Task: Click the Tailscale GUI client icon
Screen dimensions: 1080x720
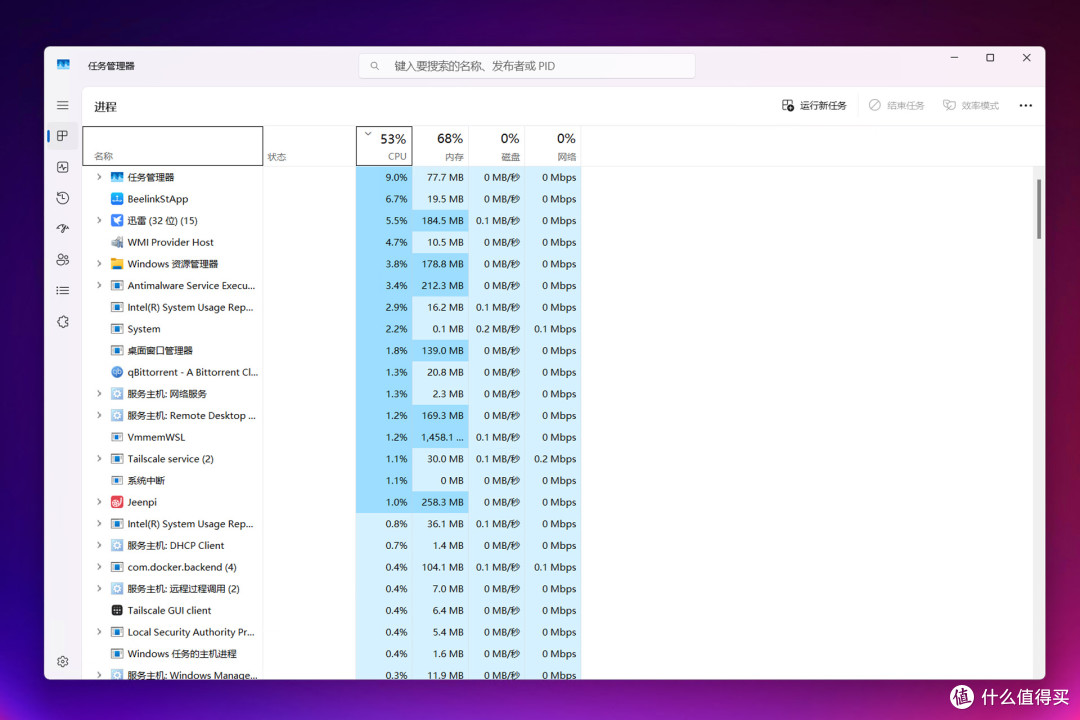Action: pos(117,610)
